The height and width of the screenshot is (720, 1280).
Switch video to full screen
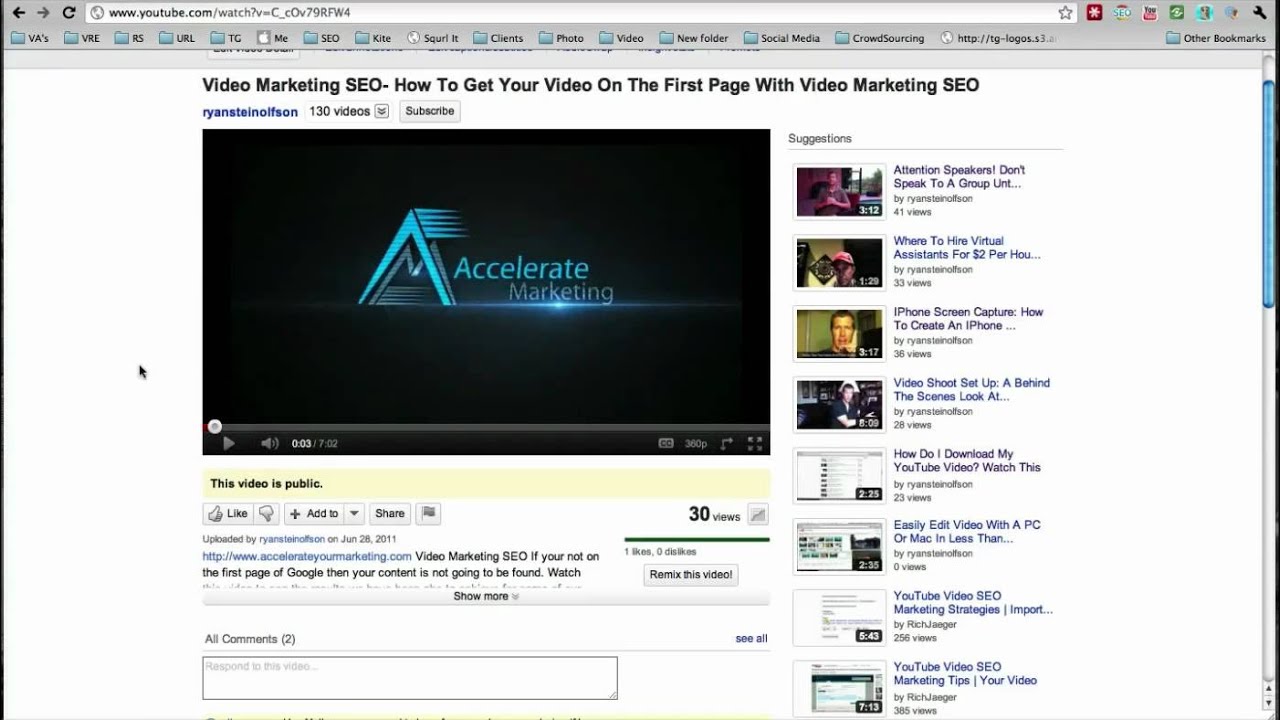[755, 443]
